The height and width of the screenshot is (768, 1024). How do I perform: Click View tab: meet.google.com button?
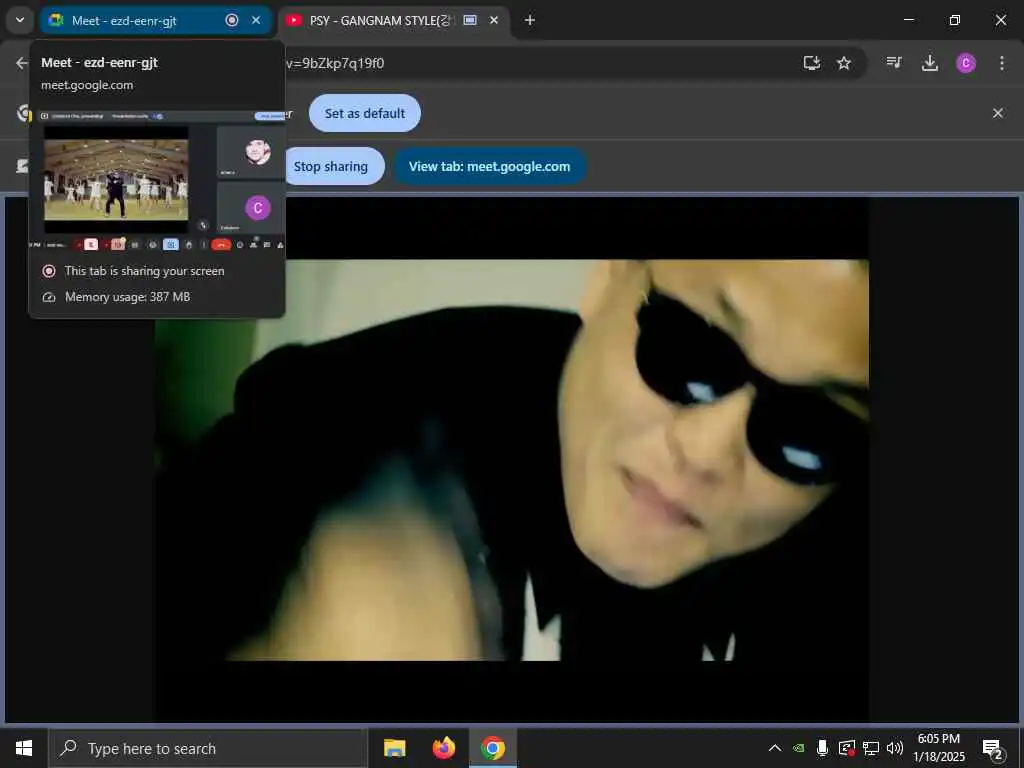pos(489,167)
